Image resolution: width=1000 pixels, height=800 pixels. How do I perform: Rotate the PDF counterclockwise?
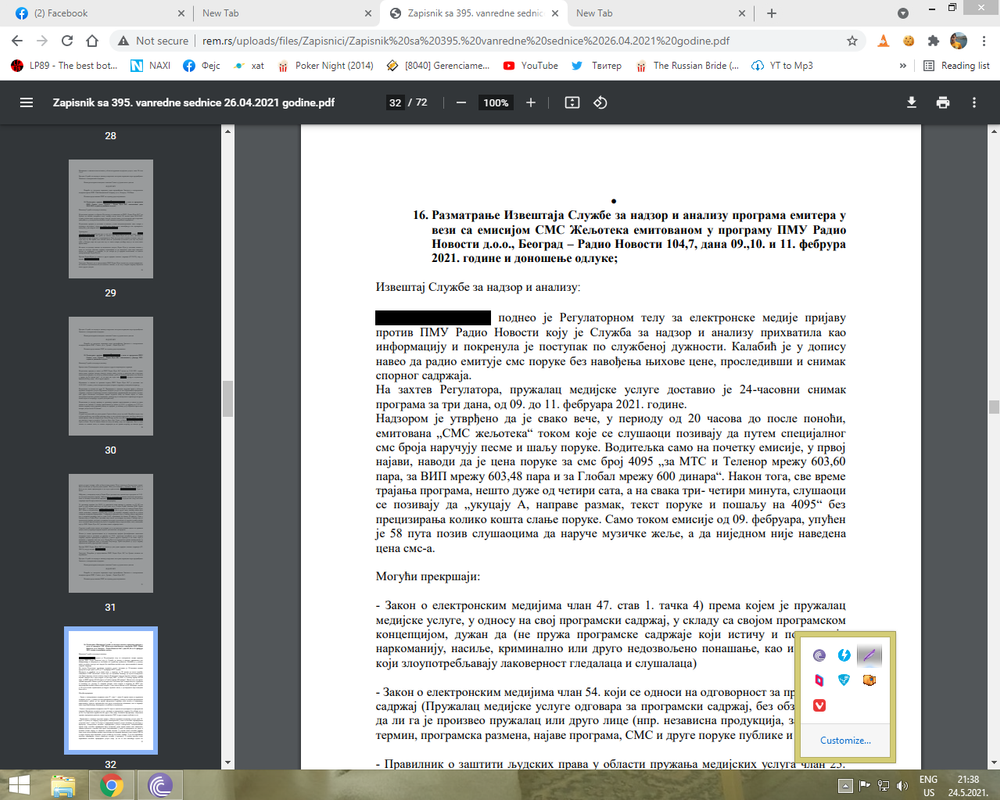(x=600, y=103)
